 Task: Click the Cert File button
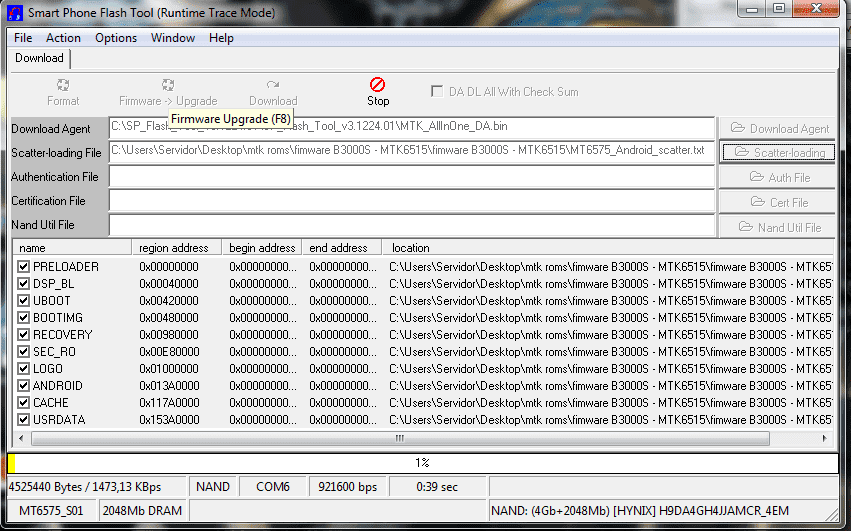[777, 202]
